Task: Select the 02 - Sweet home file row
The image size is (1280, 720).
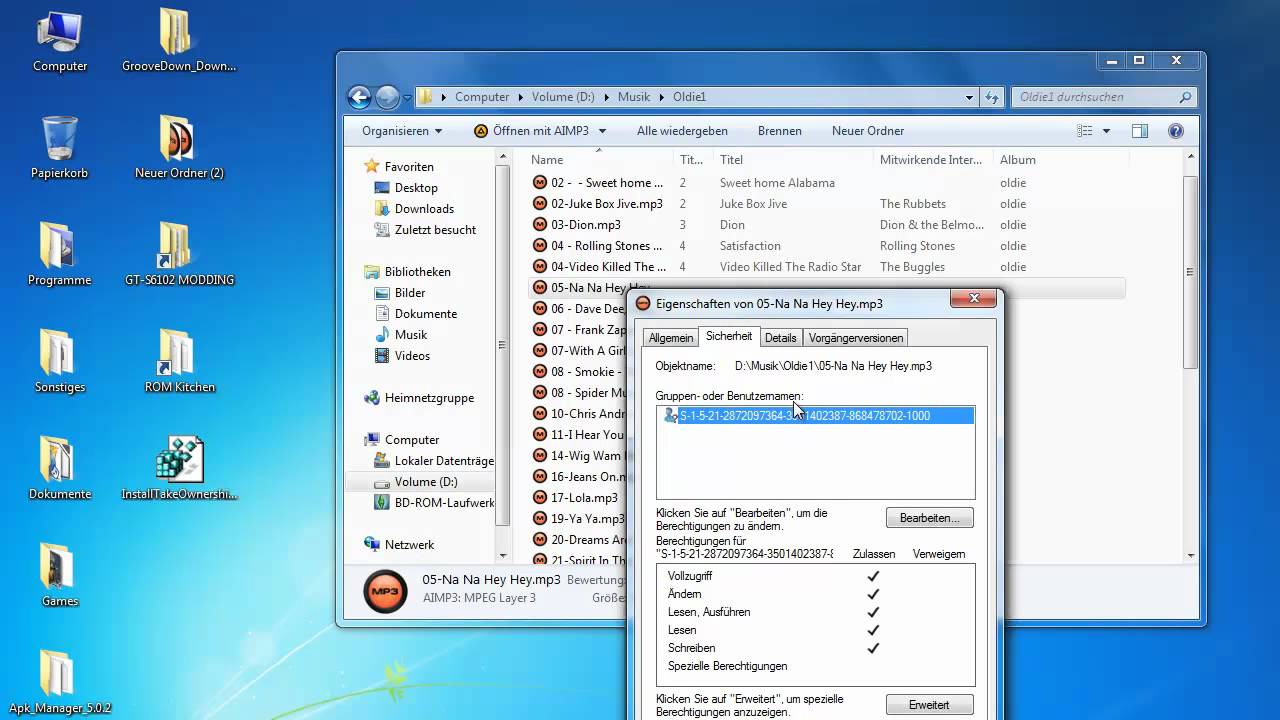Action: [825, 183]
